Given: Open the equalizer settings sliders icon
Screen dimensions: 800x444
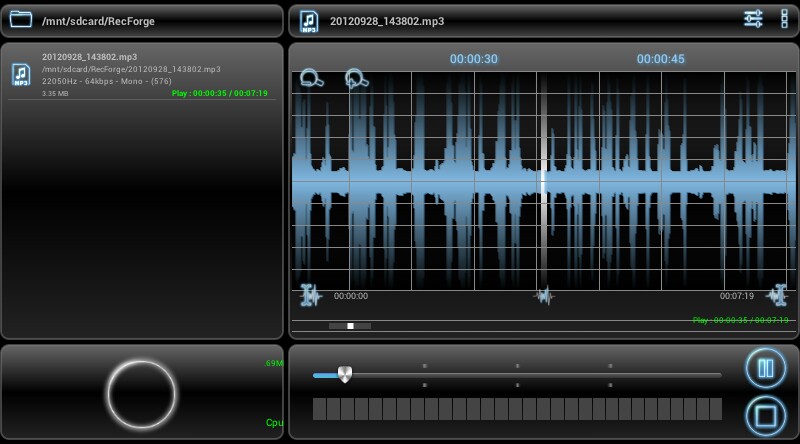Looking at the screenshot, I should (x=753, y=19).
